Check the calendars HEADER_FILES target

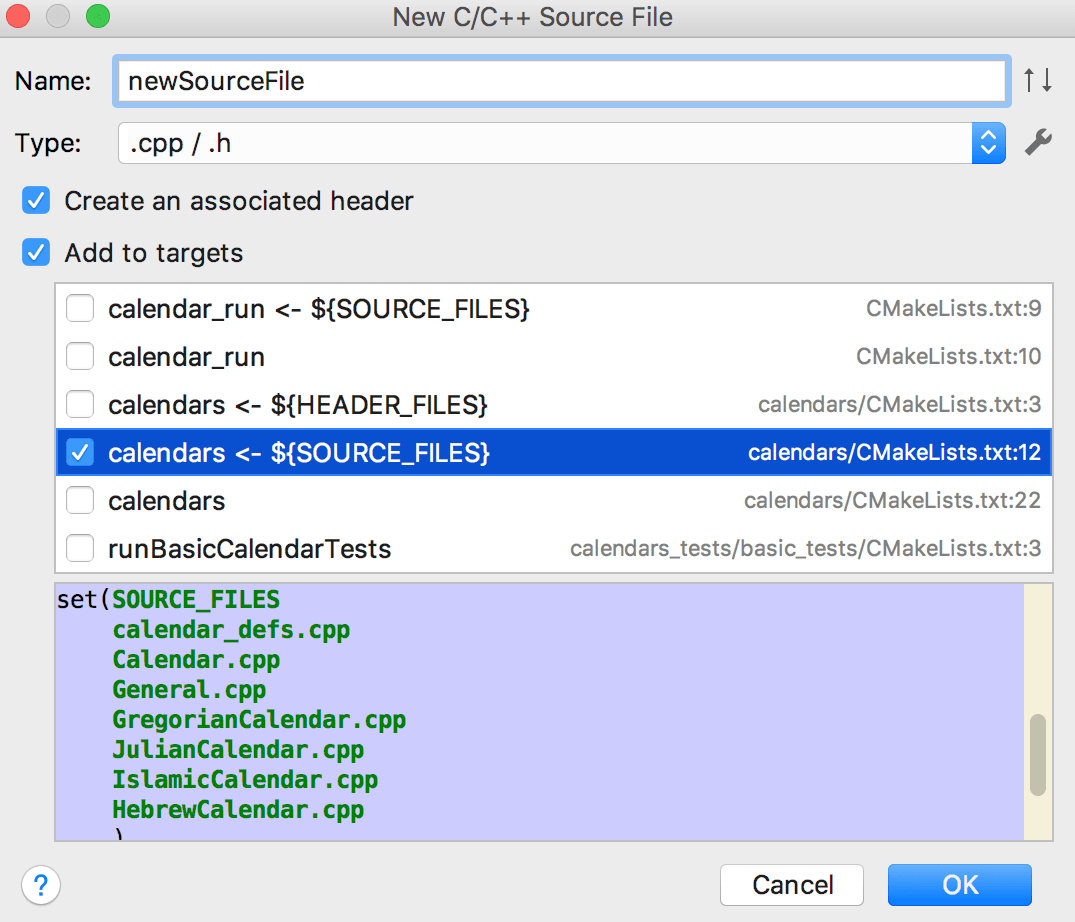tap(80, 404)
